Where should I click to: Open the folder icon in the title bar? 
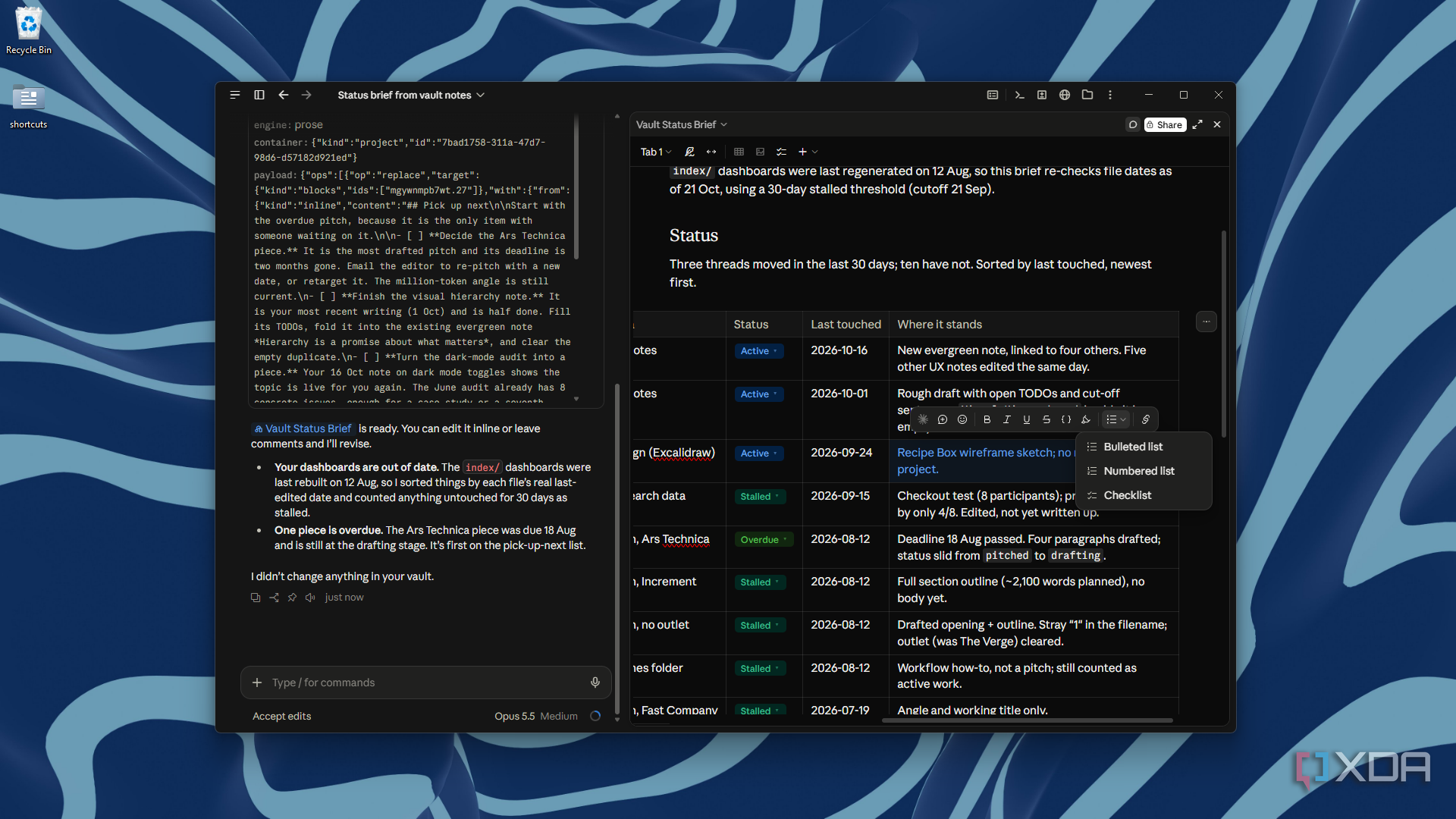point(1087,95)
